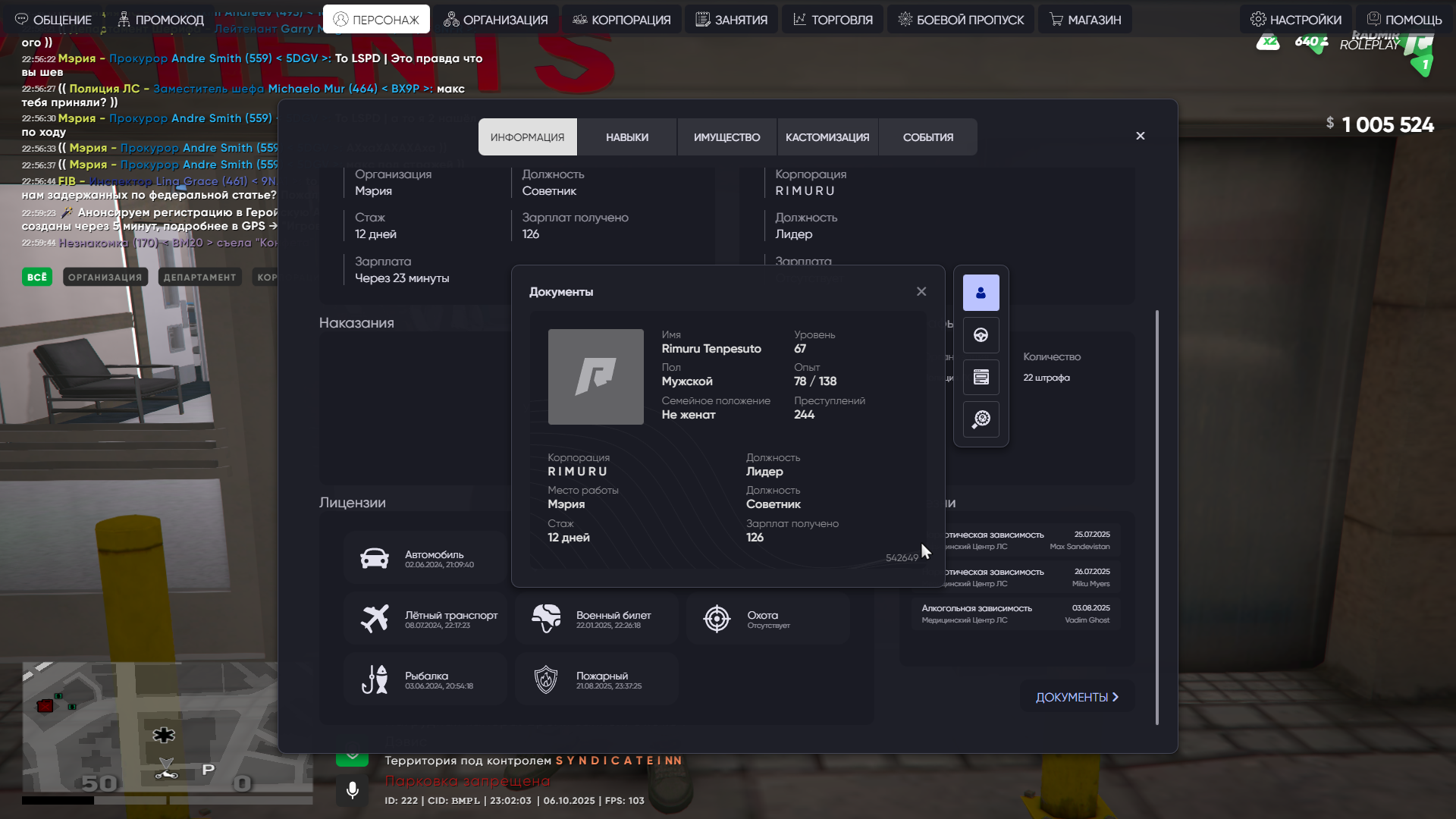Image resolution: width=1456 pixels, height=819 pixels.
Task: Open the ИМУЩЕСТВО tab
Action: (726, 137)
